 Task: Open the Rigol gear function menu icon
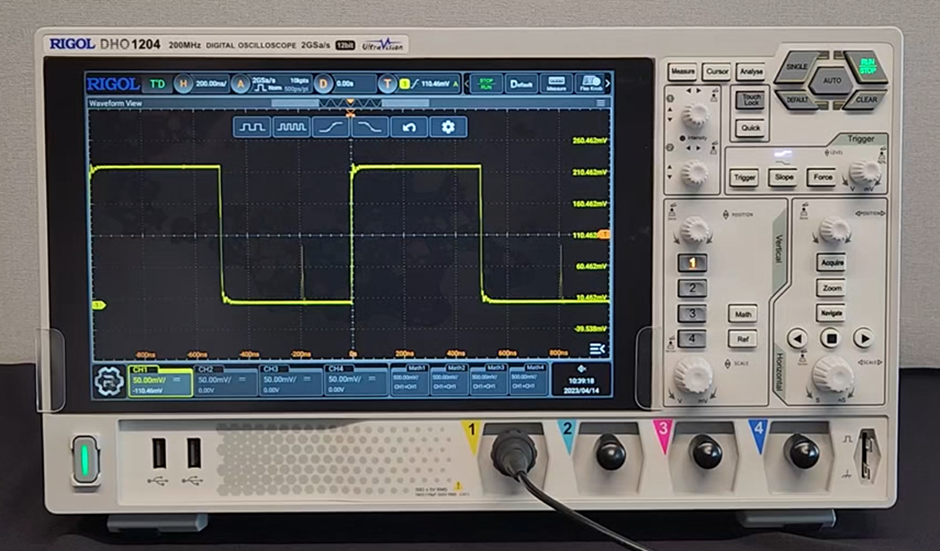(109, 381)
